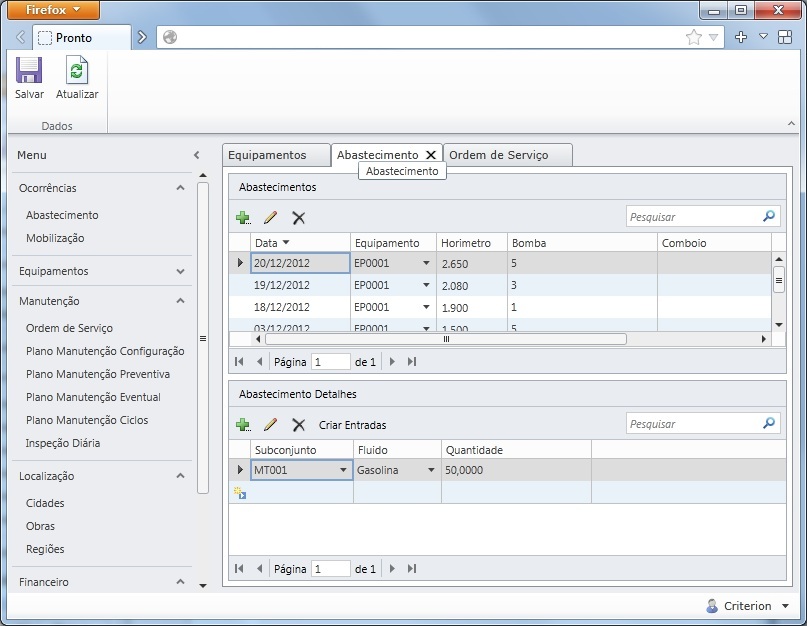This screenshot has height=626, width=807.
Task: Go to next page of Abastecimento Detalhes
Action: 392,568
